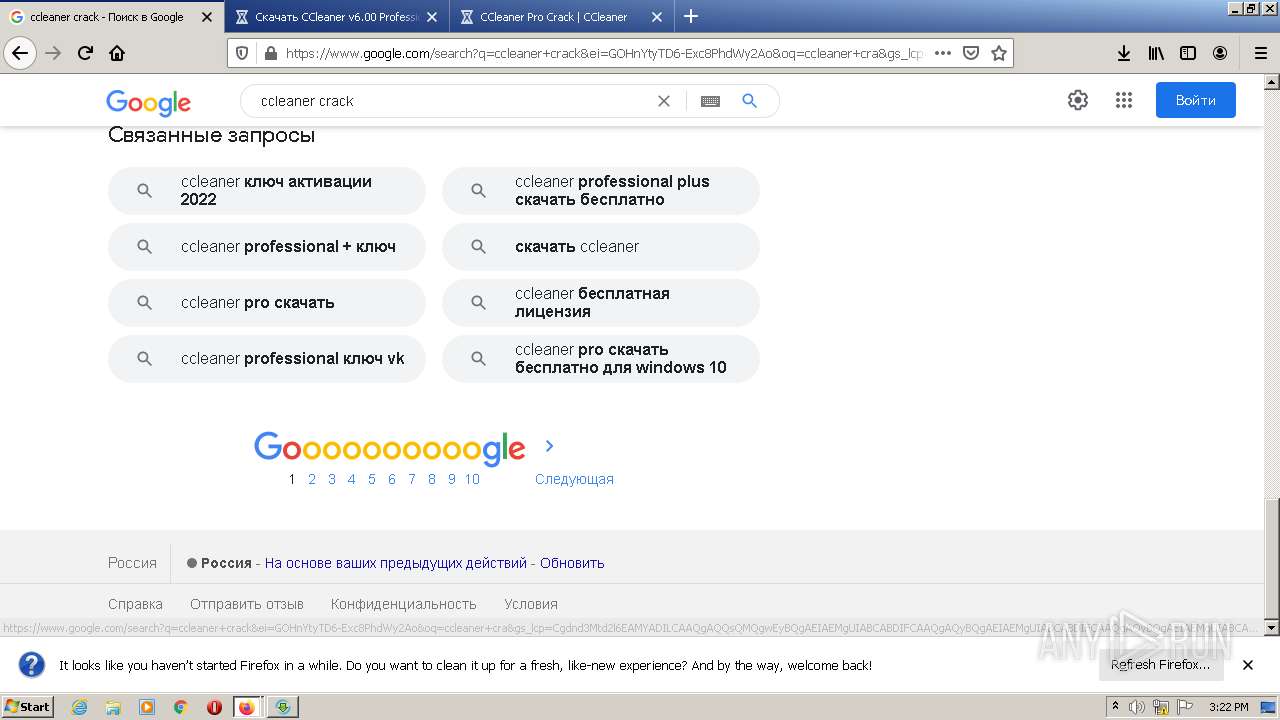Open Firefox account icon

click(x=1220, y=53)
